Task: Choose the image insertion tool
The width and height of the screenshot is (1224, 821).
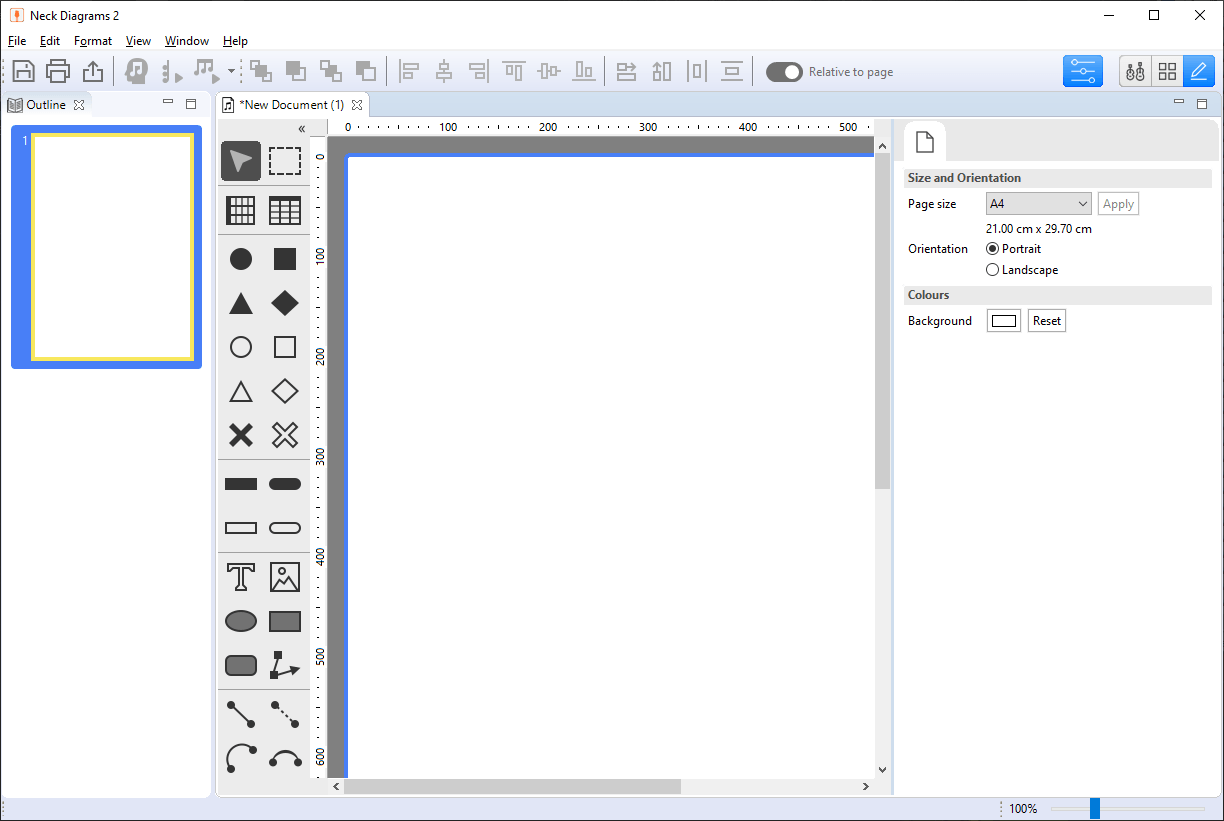Action: click(x=284, y=577)
